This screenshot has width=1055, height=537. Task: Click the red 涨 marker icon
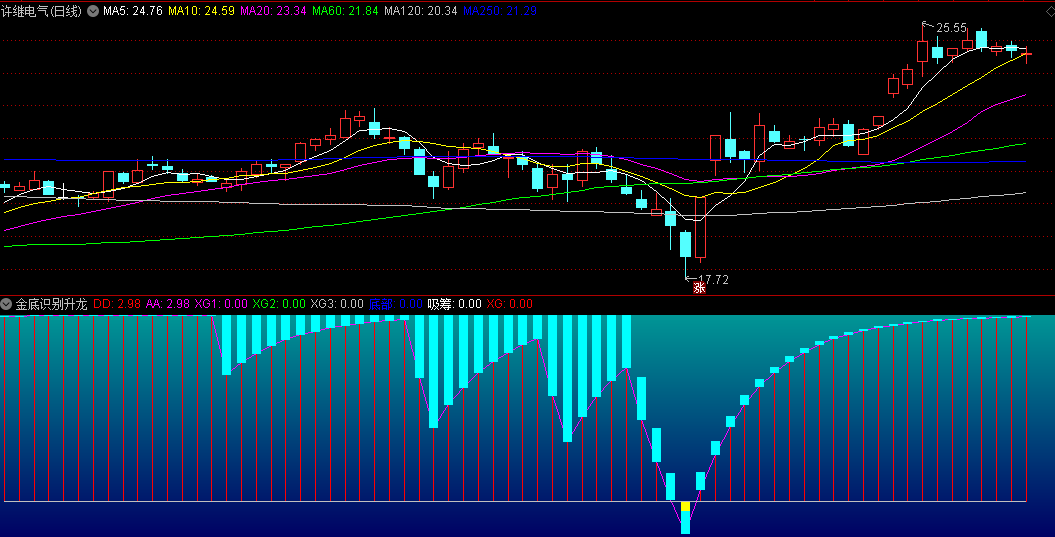(700, 288)
